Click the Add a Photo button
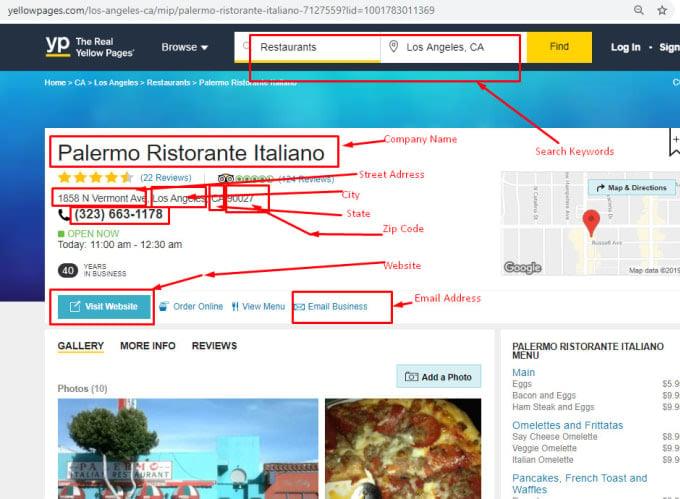This screenshot has height=499, width=680. click(x=439, y=376)
